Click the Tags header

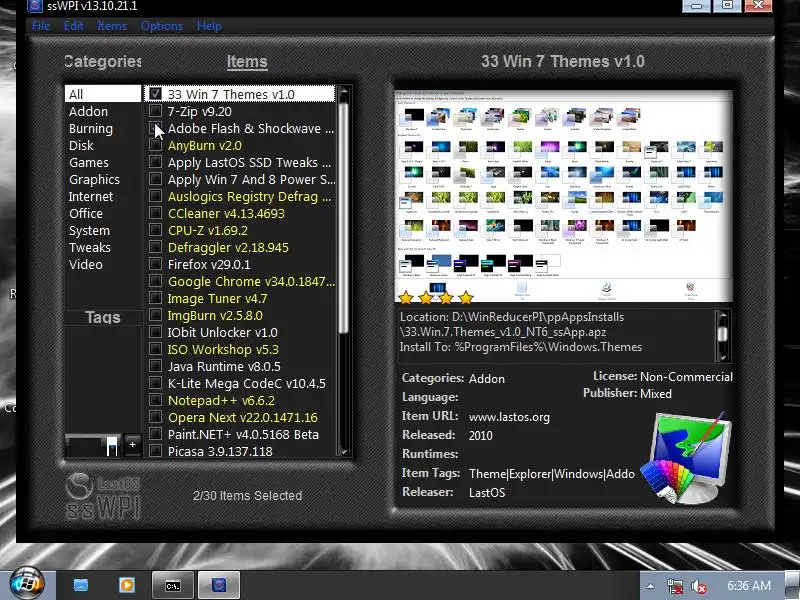coord(103,317)
